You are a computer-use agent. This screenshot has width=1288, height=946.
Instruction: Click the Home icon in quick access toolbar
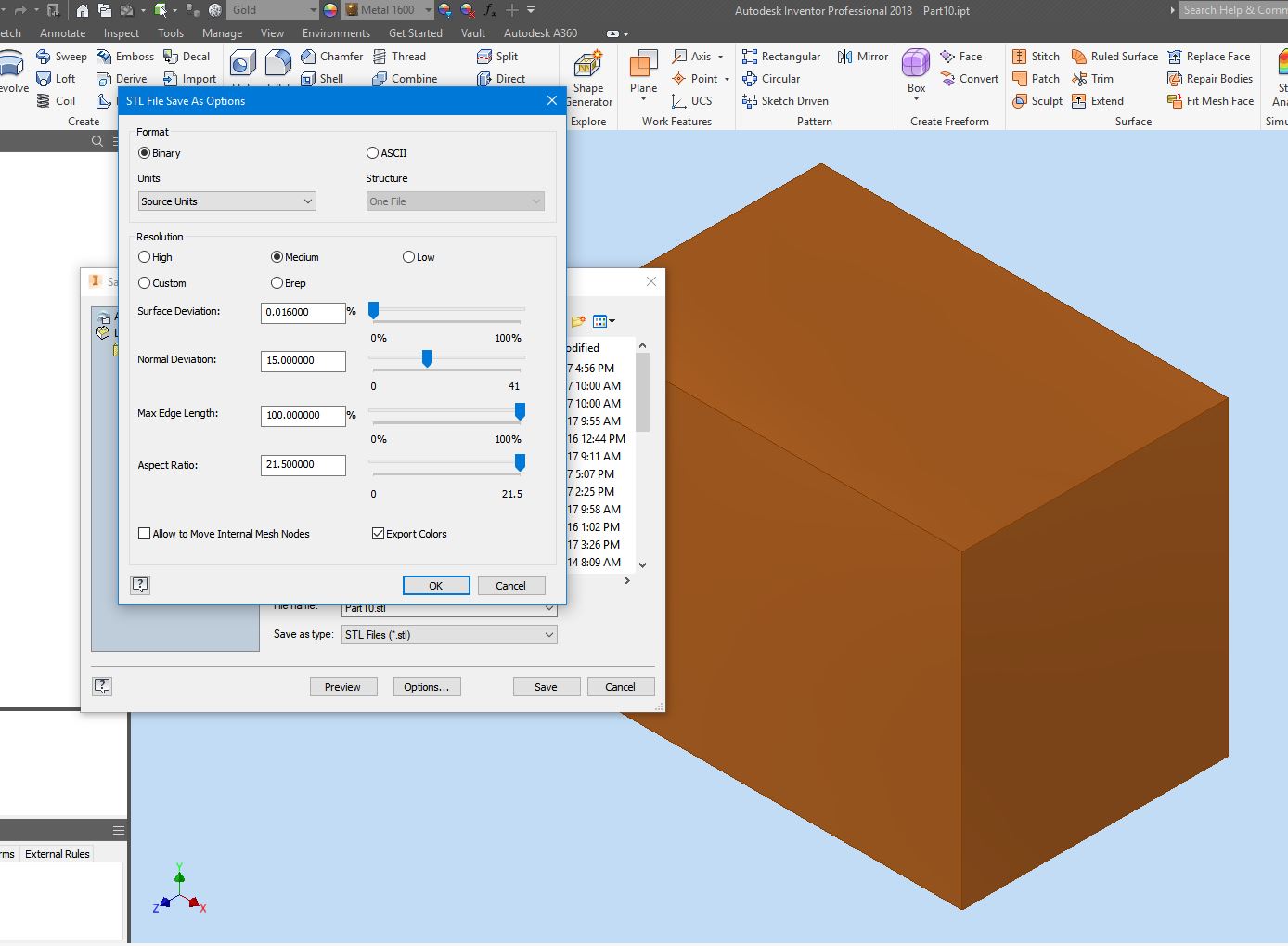(x=83, y=10)
